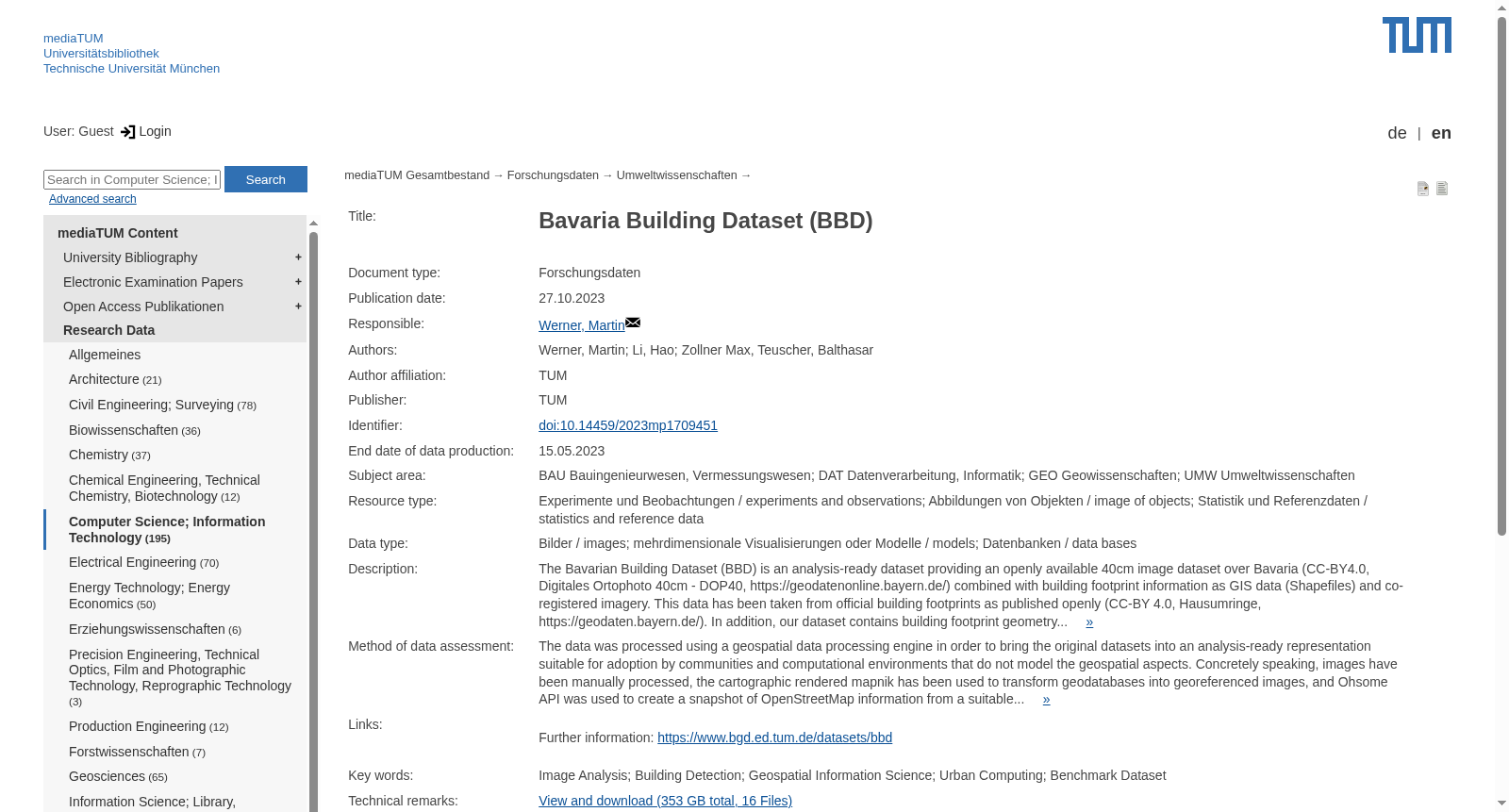
Task: Open mediaTUM Gesamtbestand in the breadcrumb
Action: tap(417, 175)
